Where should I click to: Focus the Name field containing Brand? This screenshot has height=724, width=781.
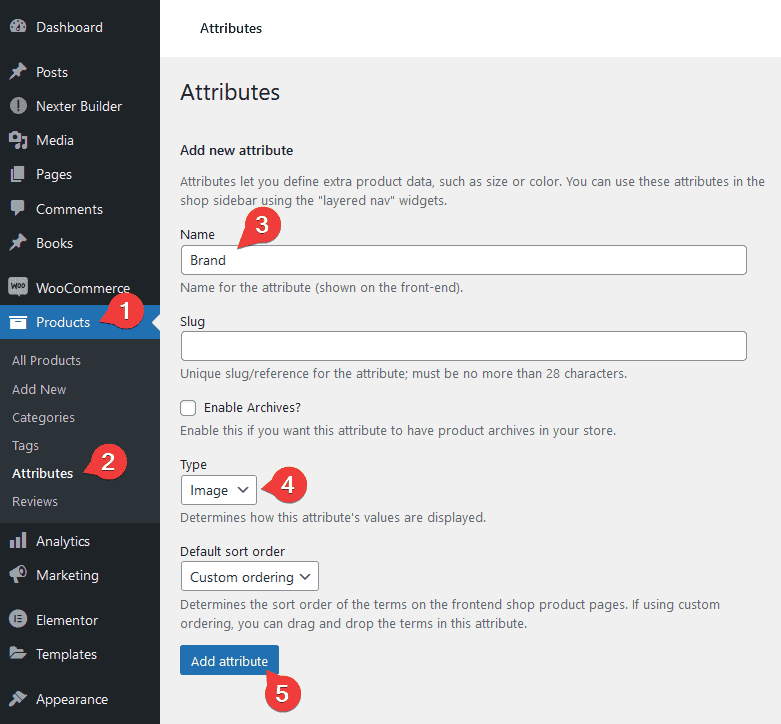pyautogui.click(x=464, y=260)
